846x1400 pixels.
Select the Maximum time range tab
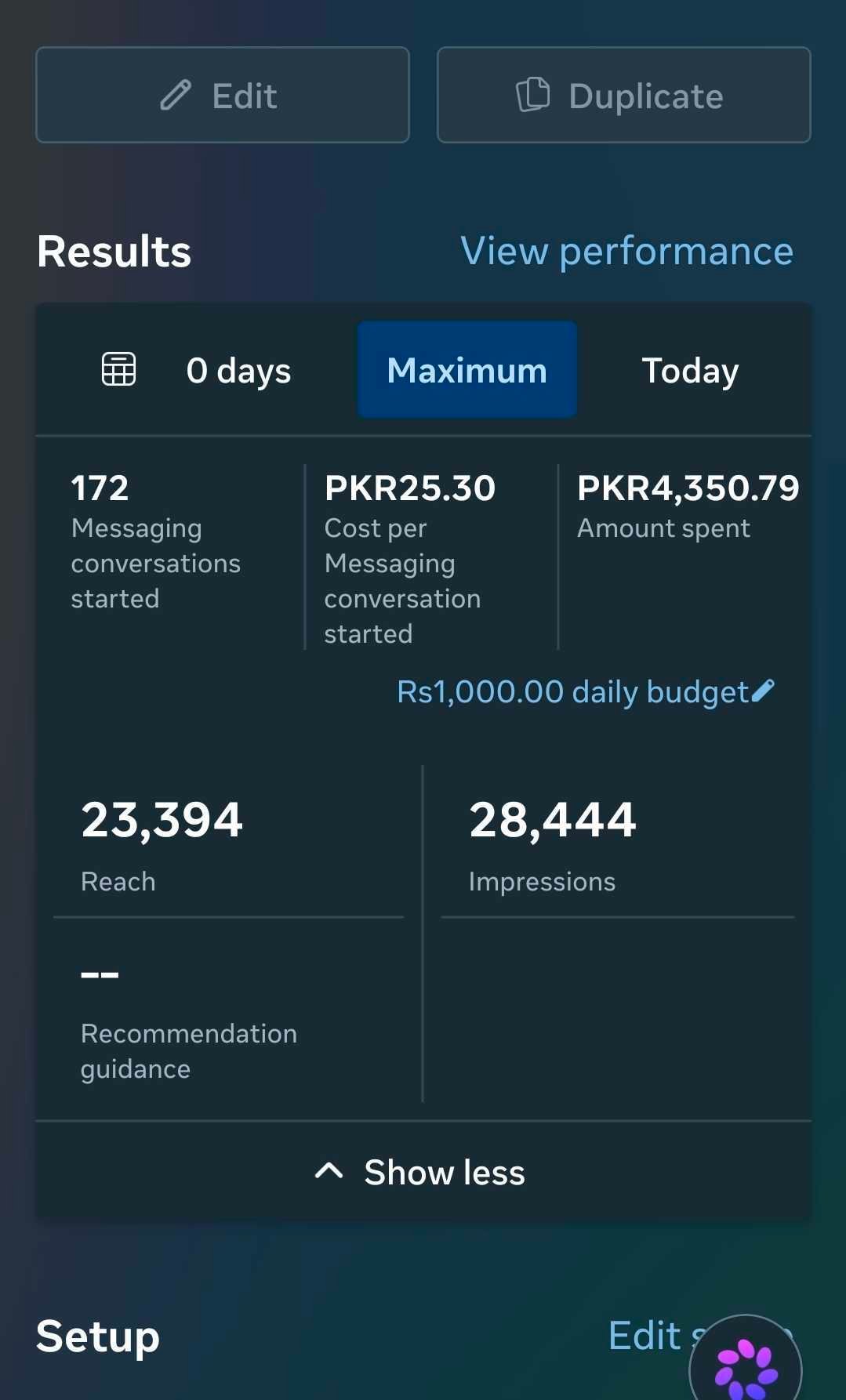(467, 370)
